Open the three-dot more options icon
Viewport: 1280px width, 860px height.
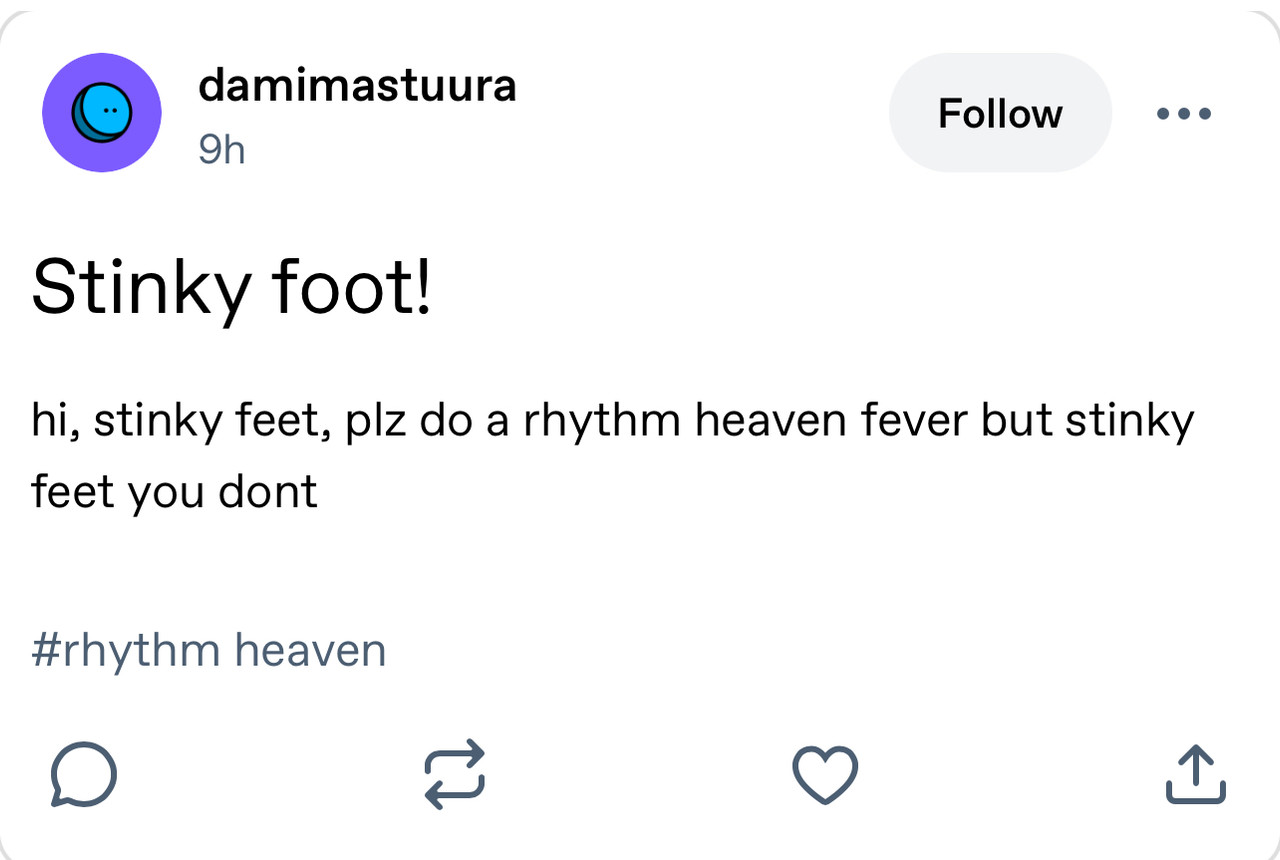[1184, 114]
